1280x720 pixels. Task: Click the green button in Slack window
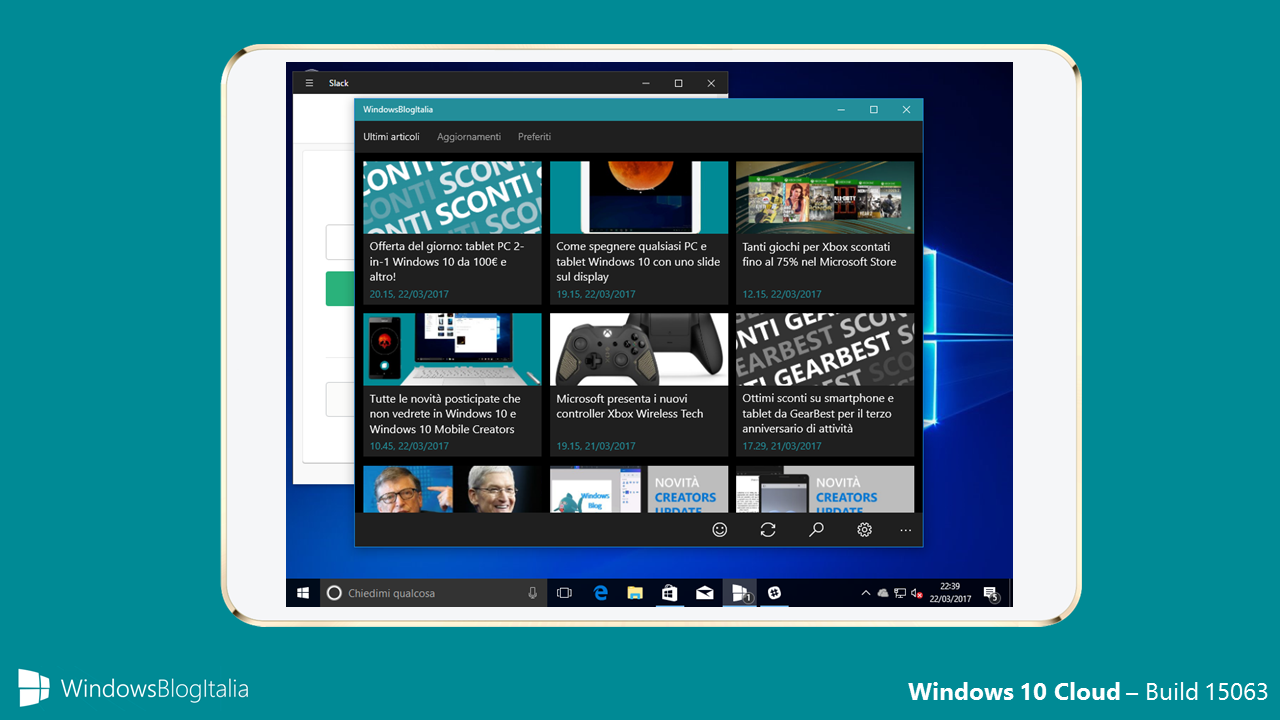(x=340, y=288)
